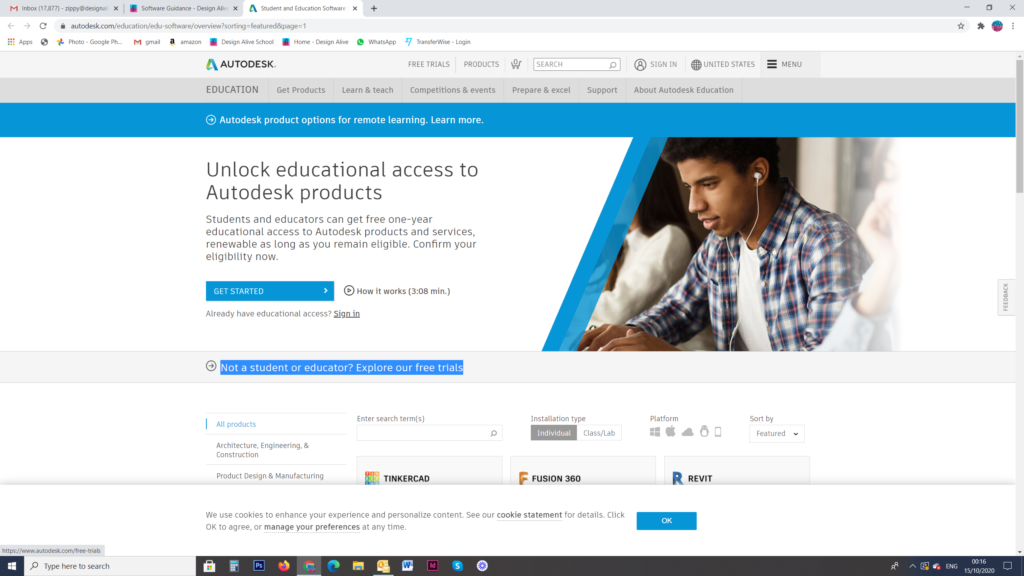Expand Competitions & events menu
Image resolution: width=1024 pixels, height=576 pixels.
(x=453, y=90)
